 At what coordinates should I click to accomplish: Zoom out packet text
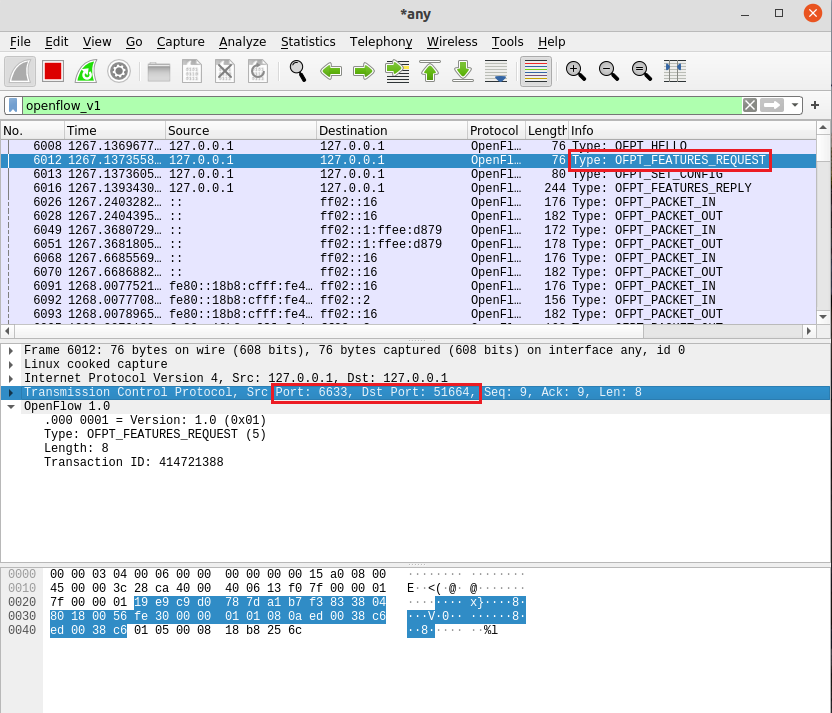[609, 71]
